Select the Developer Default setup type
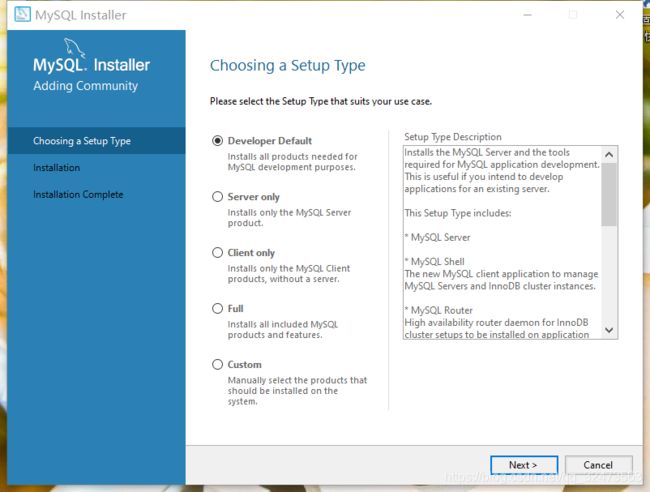The height and width of the screenshot is (492, 650). click(217, 141)
